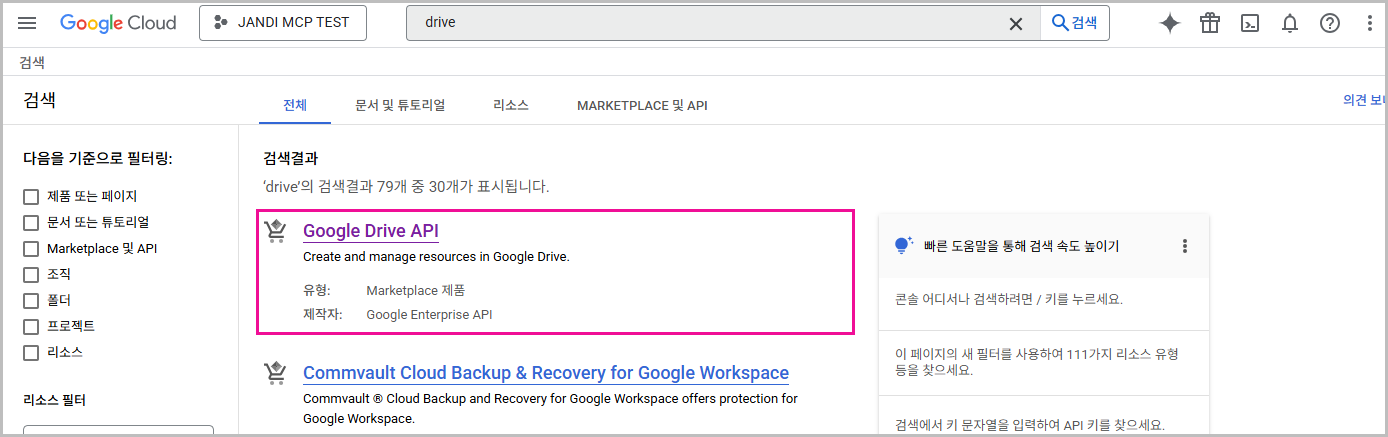Open the three-dot menu on tips card

pos(1185,246)
